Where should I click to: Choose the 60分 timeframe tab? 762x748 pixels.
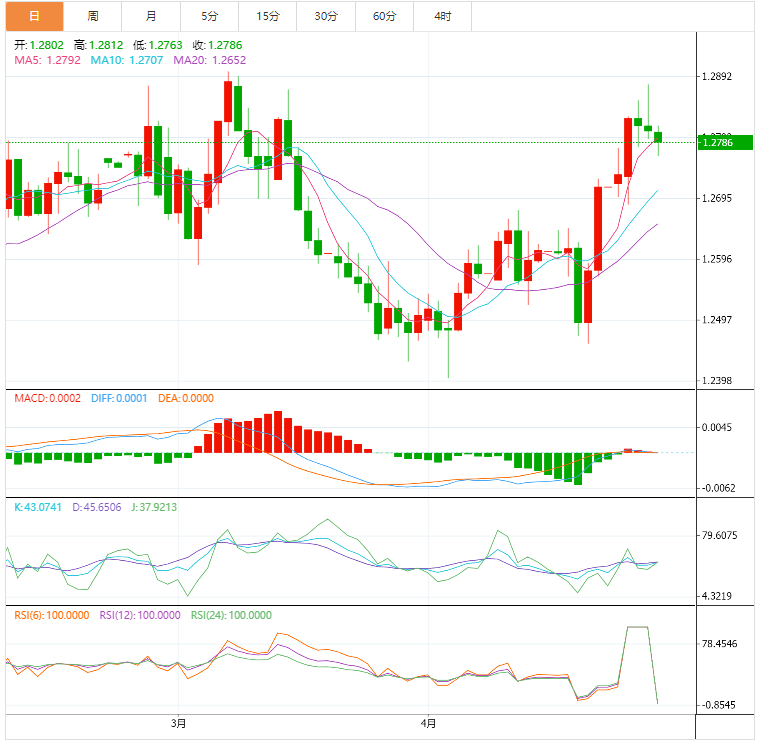point(384,16)
